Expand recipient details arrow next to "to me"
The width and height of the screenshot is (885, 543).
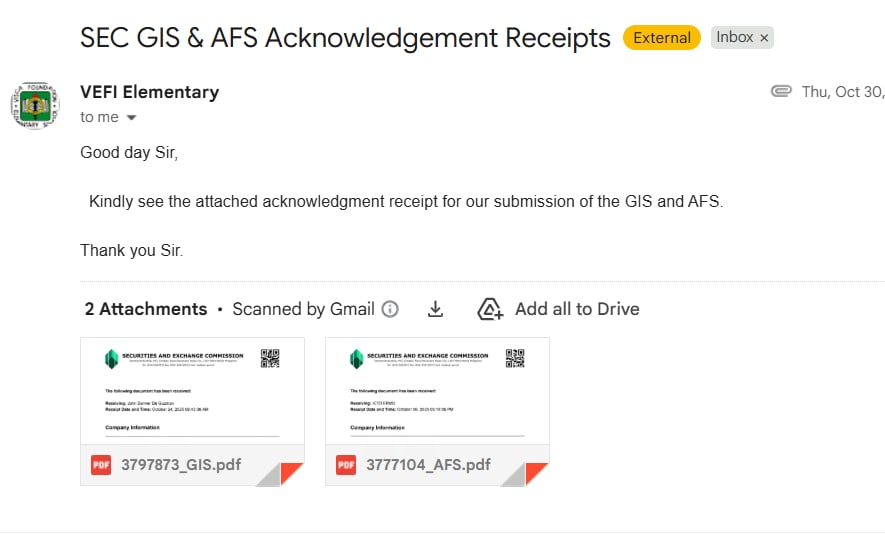(x=131, y=118)
